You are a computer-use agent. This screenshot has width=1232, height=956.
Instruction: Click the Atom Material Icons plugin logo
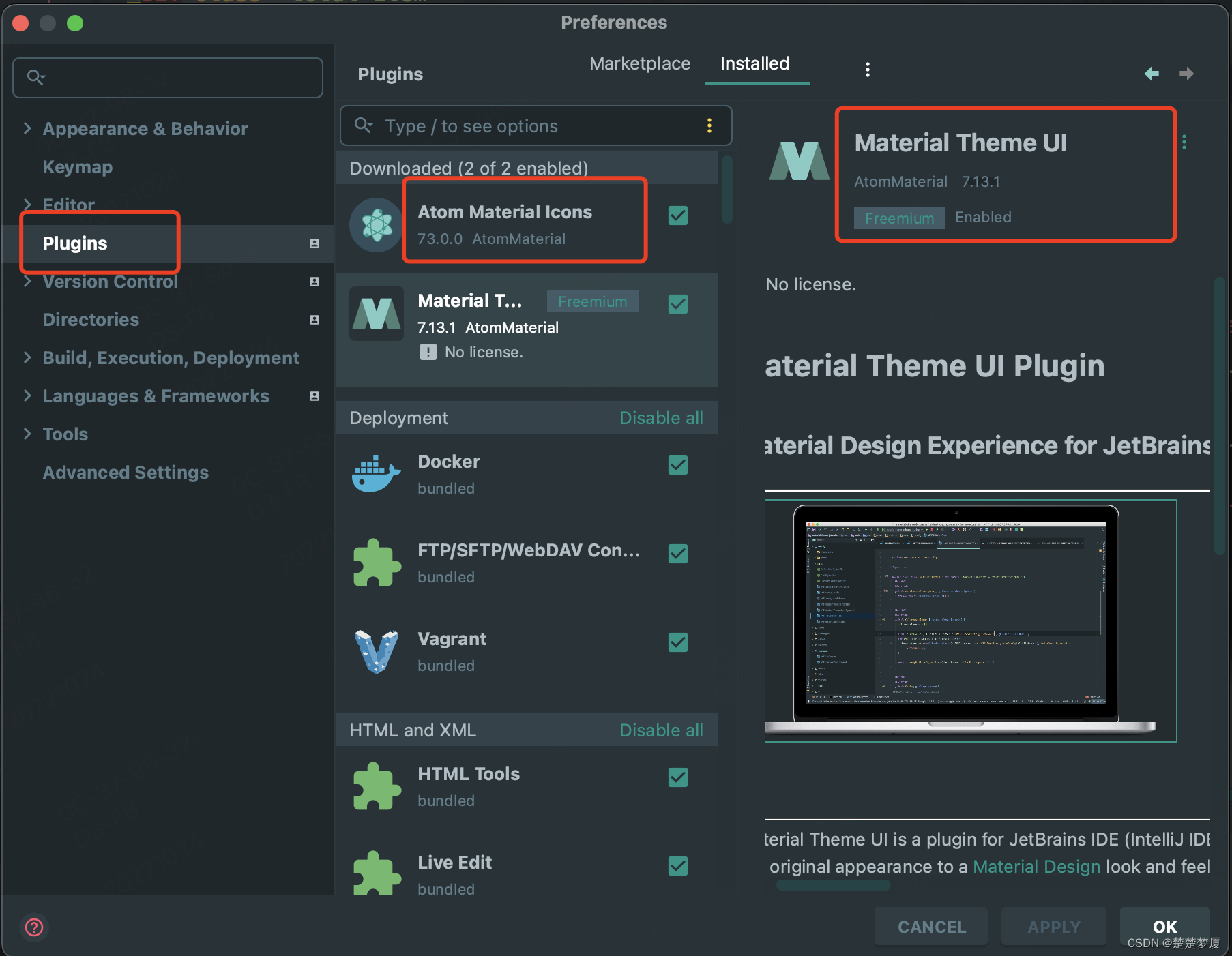click(377, 225)
